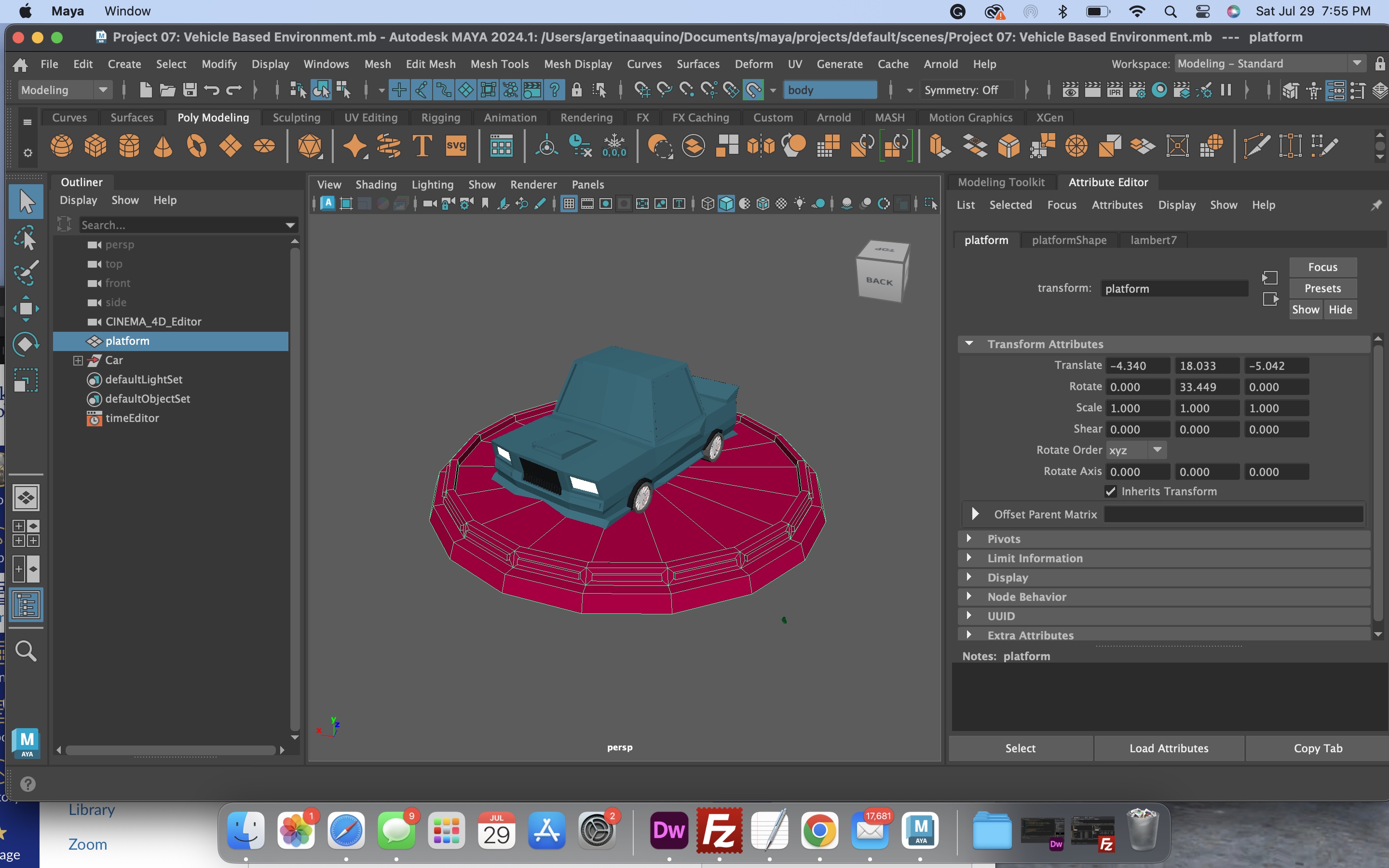
Task: Switch to the platformShape tab
Action: [1069, 240]
